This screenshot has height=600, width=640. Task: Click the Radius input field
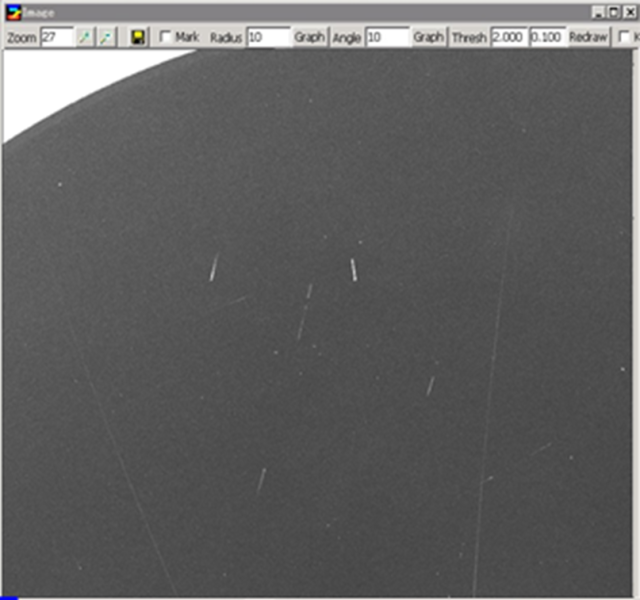coord(269,37)
